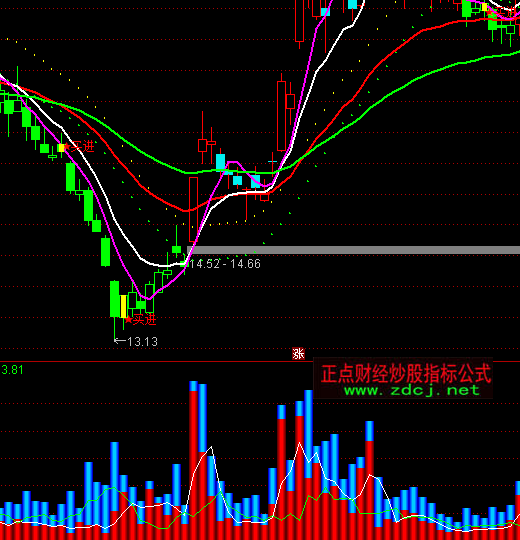The height and width of the screenshot is (540, 520).
Task: Click the 13.13 lowest price label
Action: [142, 342]
